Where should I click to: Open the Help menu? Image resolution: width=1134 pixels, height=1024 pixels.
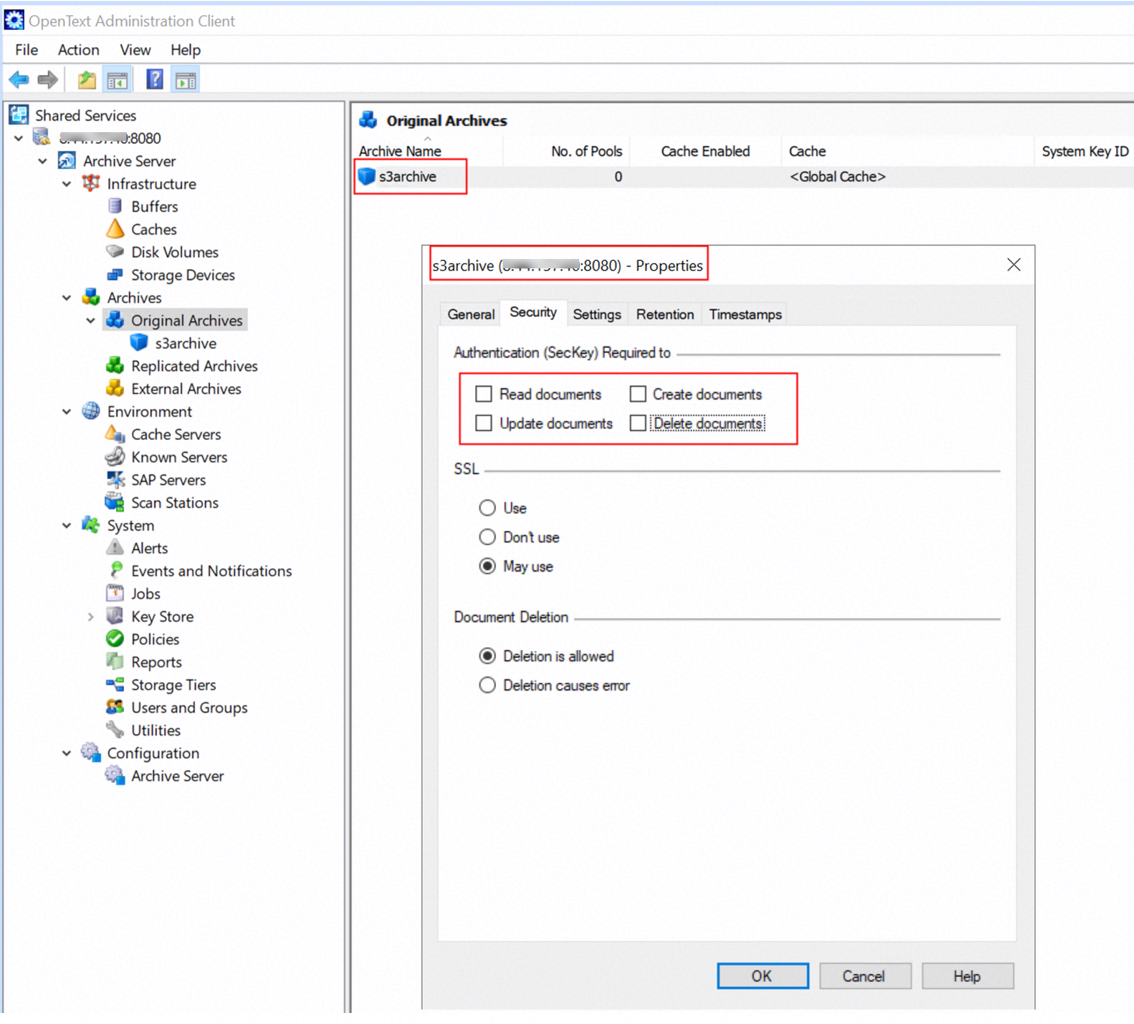(x=185, y=50)
